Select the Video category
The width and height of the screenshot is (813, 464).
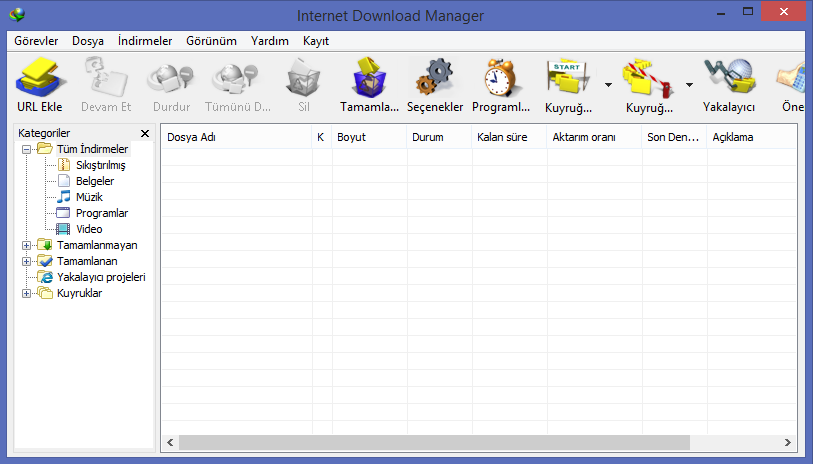pos(89,229)
